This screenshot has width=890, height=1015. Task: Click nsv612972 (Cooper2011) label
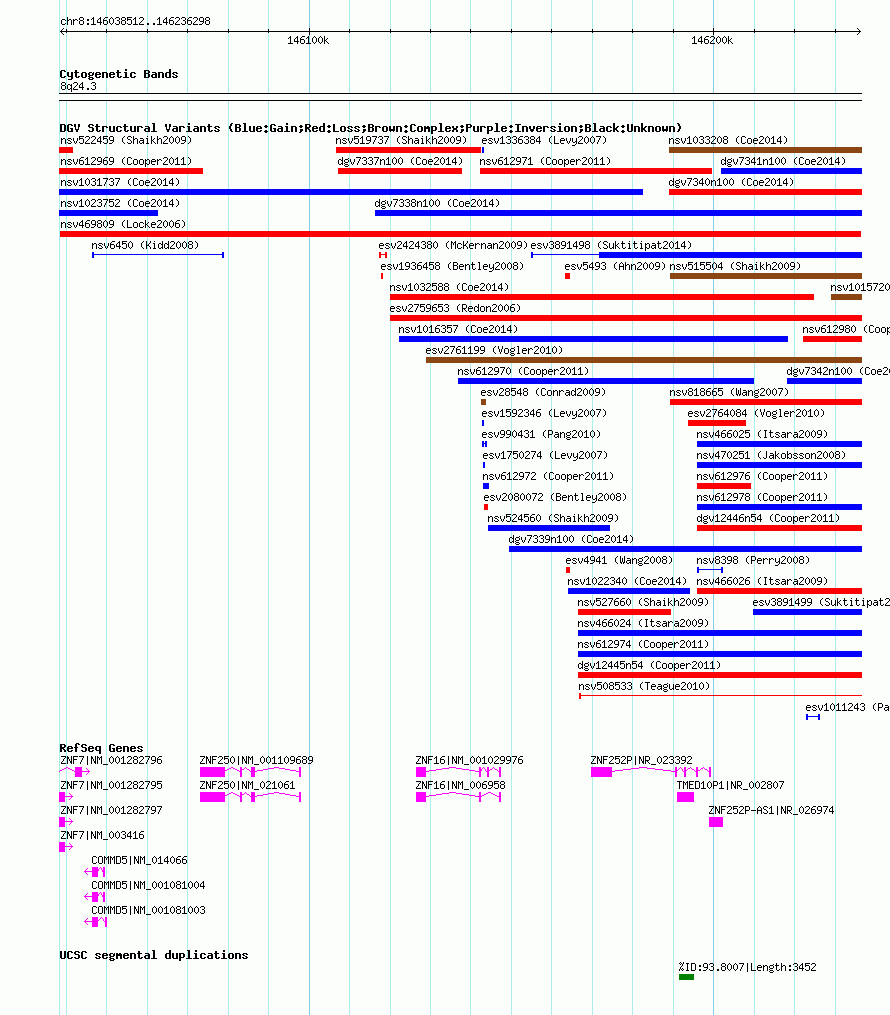coord(548,476)
